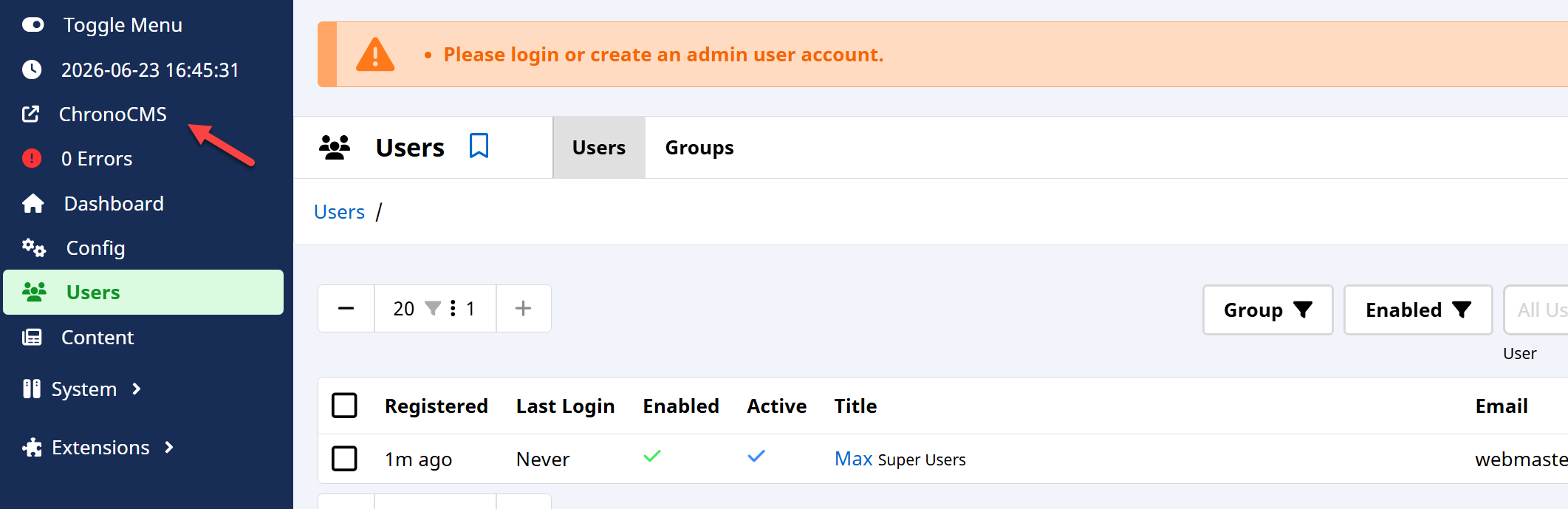This screenshot has height=509, width=1568.
Task: Select Users in the sidebar menu
Action: click(143, 292)
